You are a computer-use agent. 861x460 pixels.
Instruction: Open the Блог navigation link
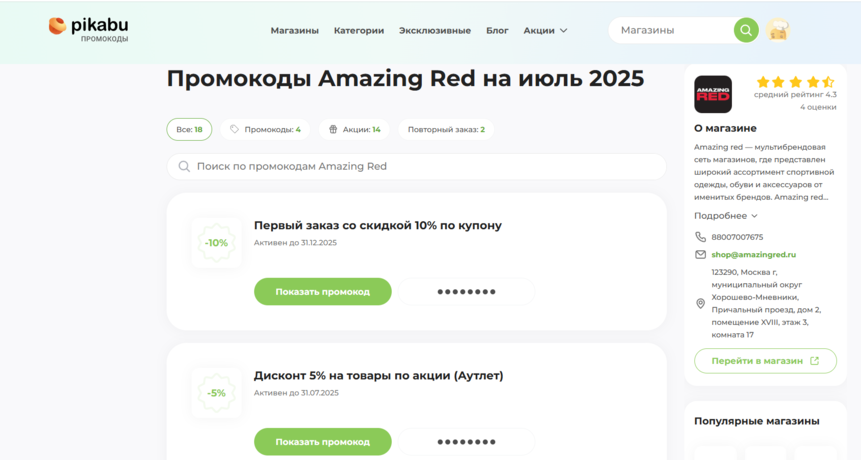point(497,31)
